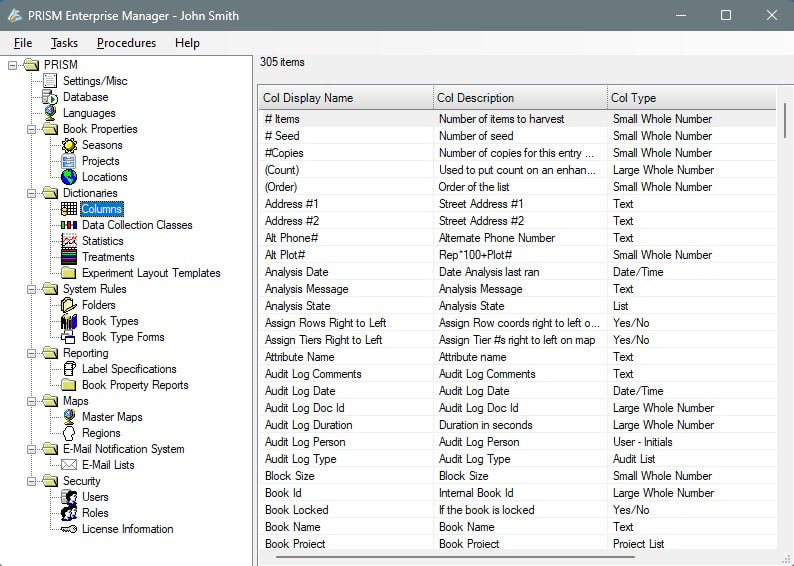Select the 'Block Size' display name row
The image size is (794, 566).
click(517, 476)
